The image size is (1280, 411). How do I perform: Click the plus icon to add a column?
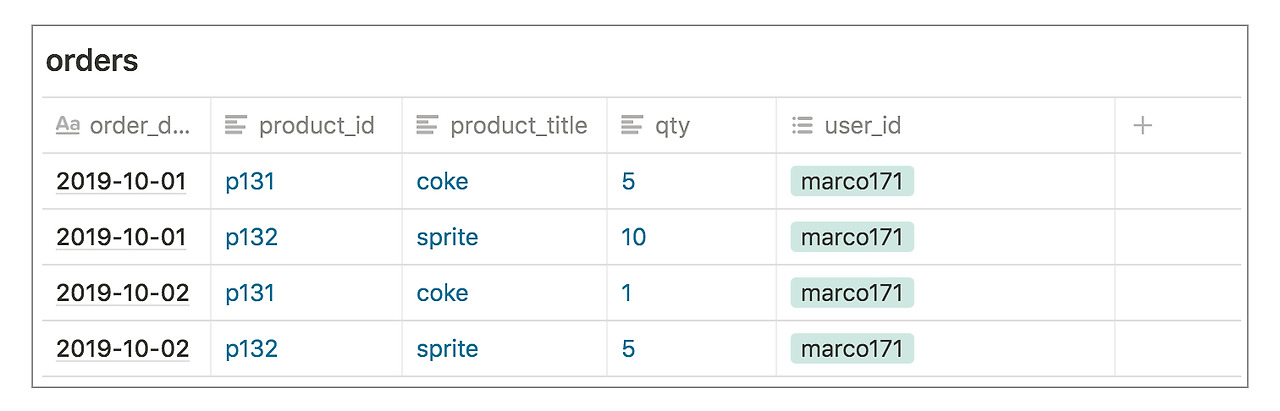pos(1142,126)
